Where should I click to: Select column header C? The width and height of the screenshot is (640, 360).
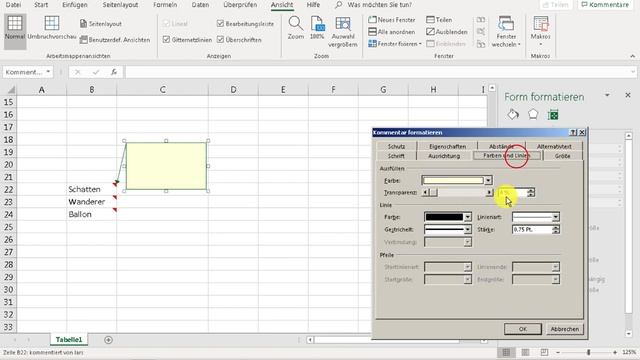point(162,89)
